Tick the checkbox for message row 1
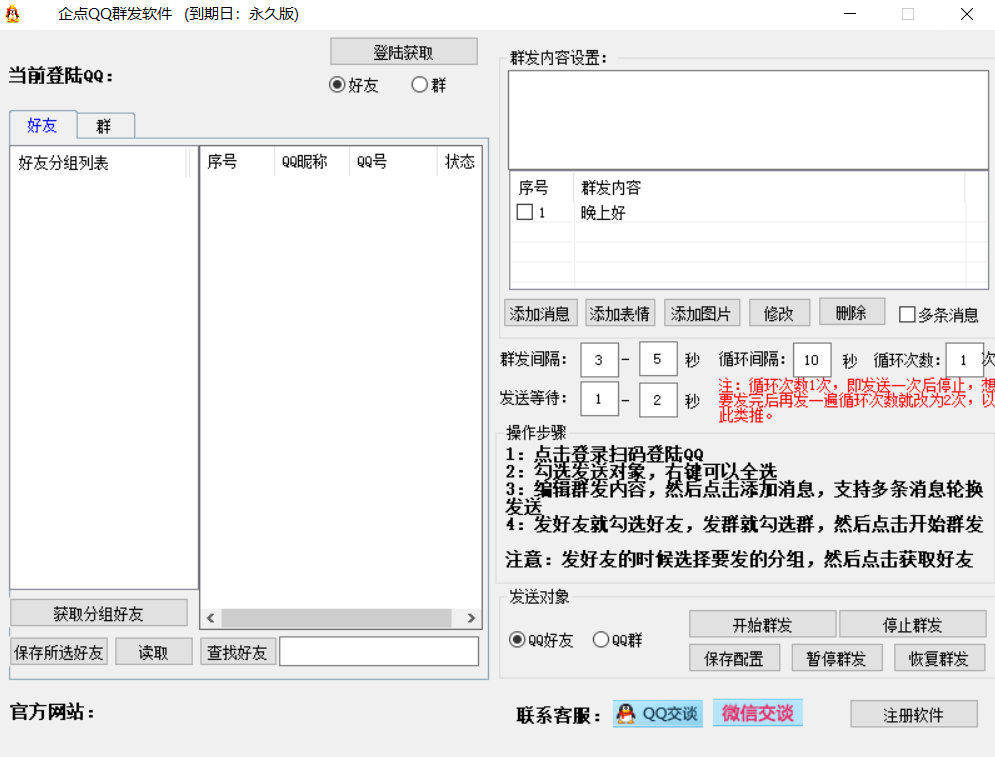 tap(525, 212)
